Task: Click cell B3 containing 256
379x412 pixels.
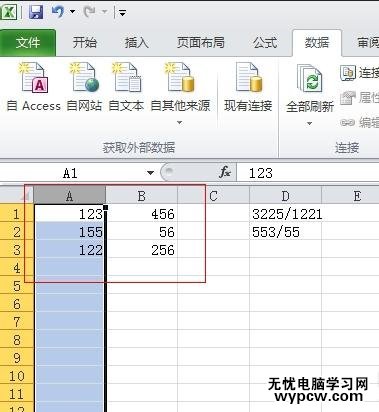Action: pos(142,250)
